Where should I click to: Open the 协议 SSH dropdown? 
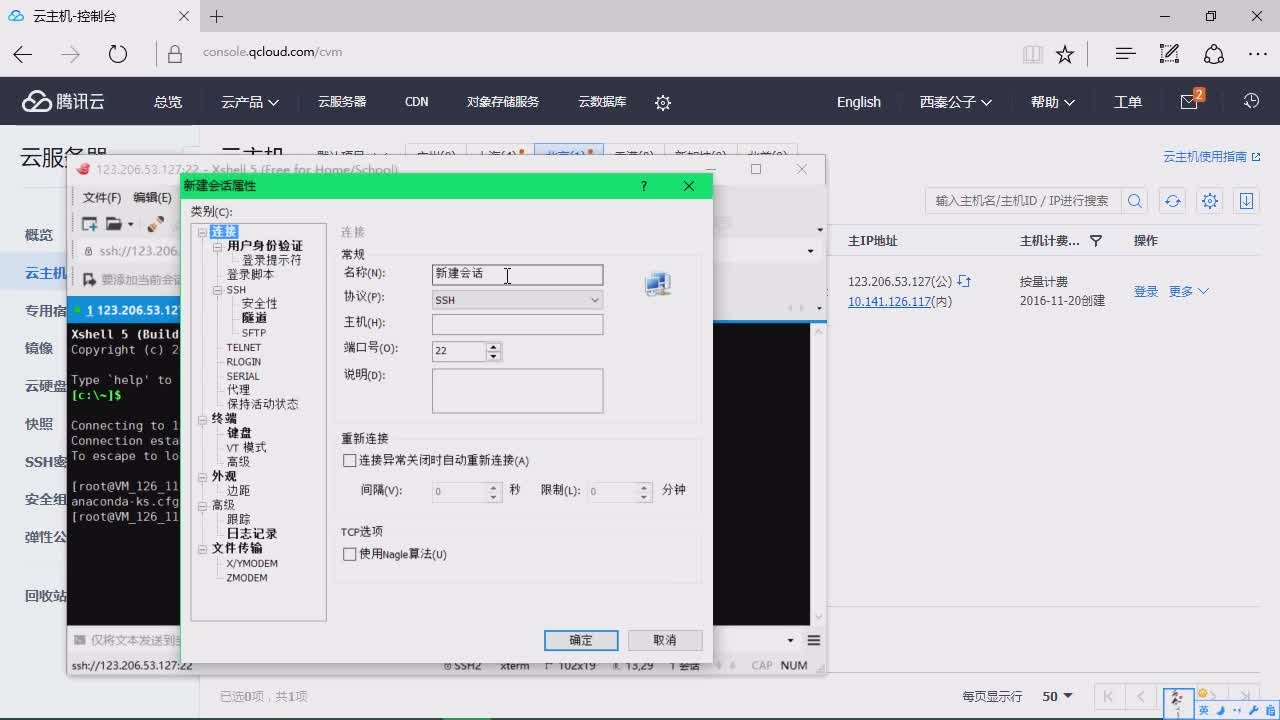click(517, 299)
